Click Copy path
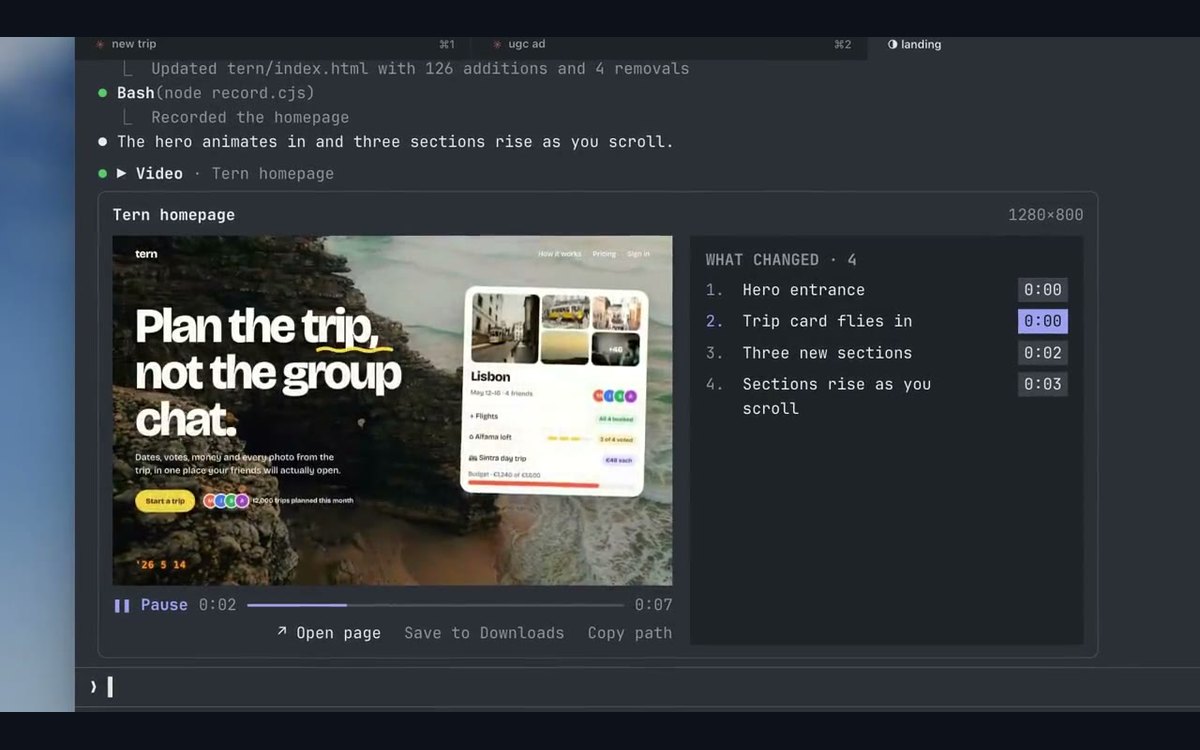This screenshot has height=750, width=1200. pyautogui.click(x=630, y=633)
